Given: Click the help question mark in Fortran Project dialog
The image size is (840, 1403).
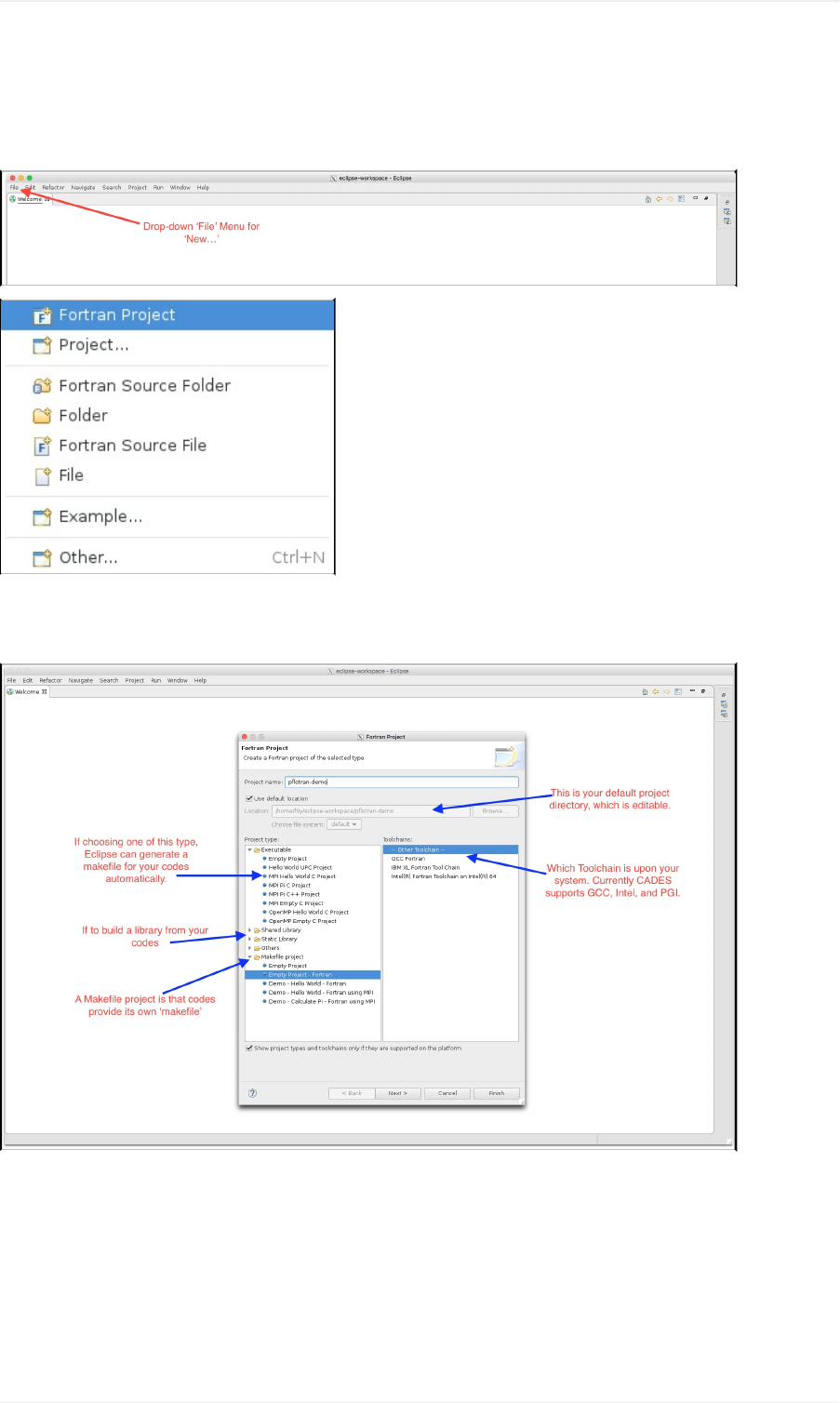Looking at the screenshot, I should pos(252,1093).
